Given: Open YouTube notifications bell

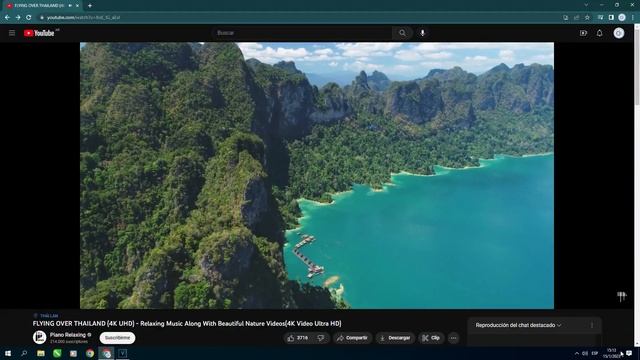Looking at the screenshot, I should coord(599,33).
